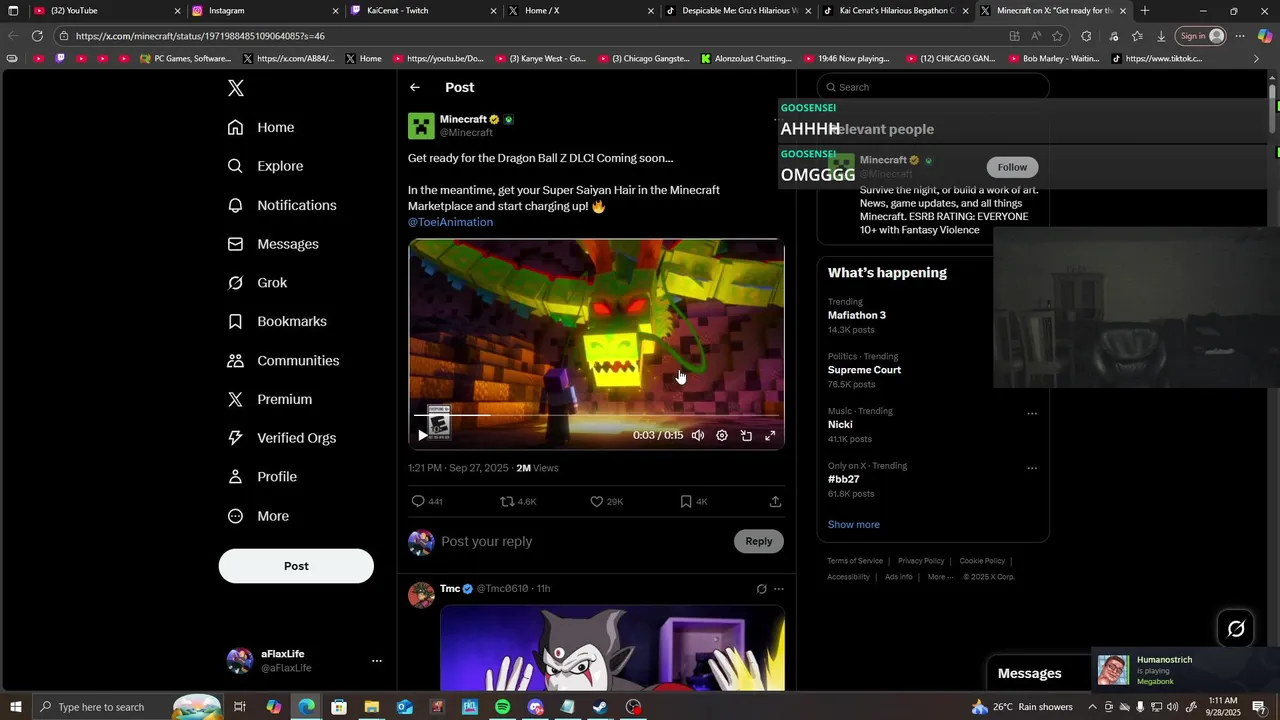Open Bob Marley bookmark

tap(1052, 59)
